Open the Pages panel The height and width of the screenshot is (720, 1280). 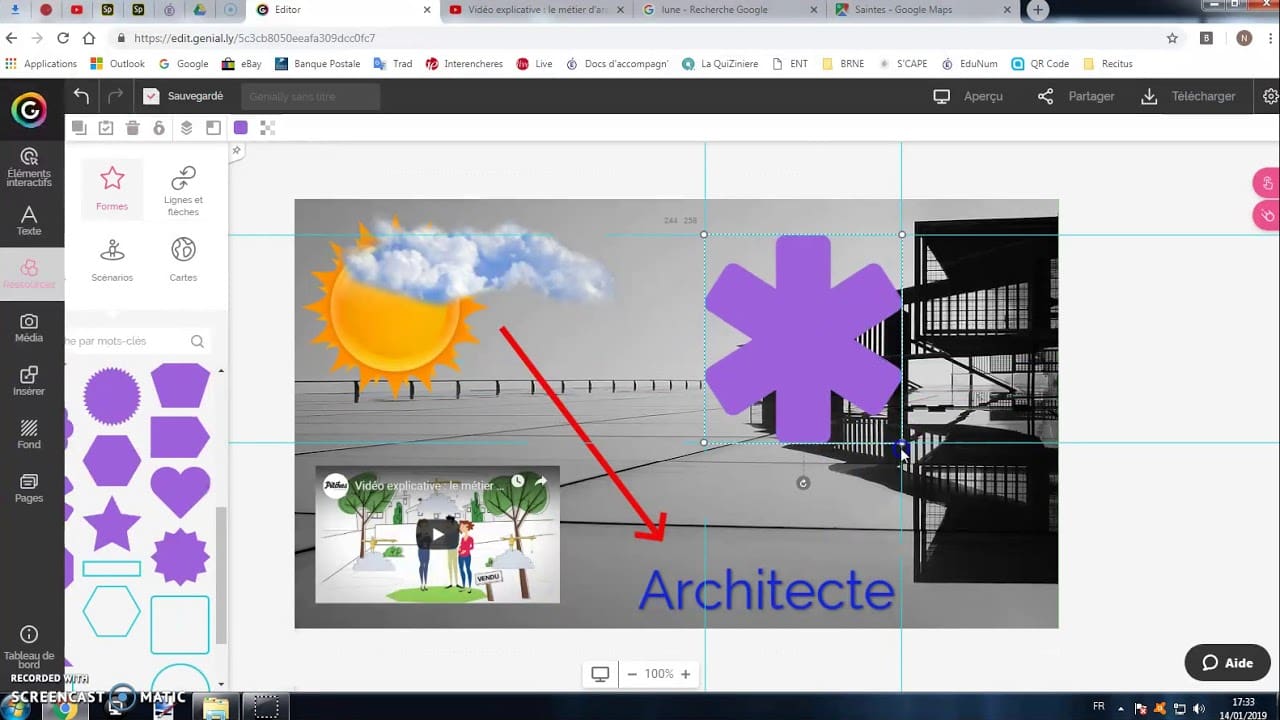click(x=29, y=488)
